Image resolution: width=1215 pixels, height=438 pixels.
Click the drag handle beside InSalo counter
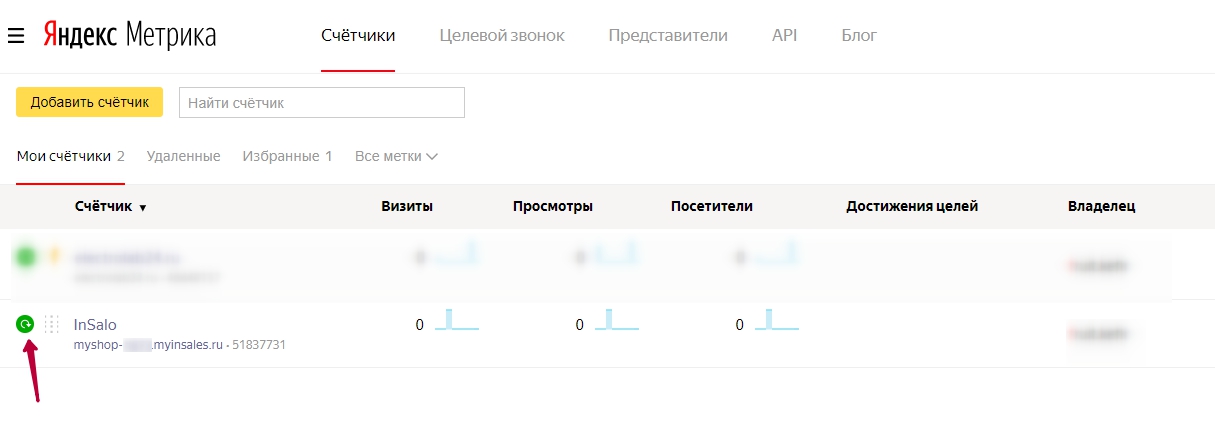click(x=52, y=324)
